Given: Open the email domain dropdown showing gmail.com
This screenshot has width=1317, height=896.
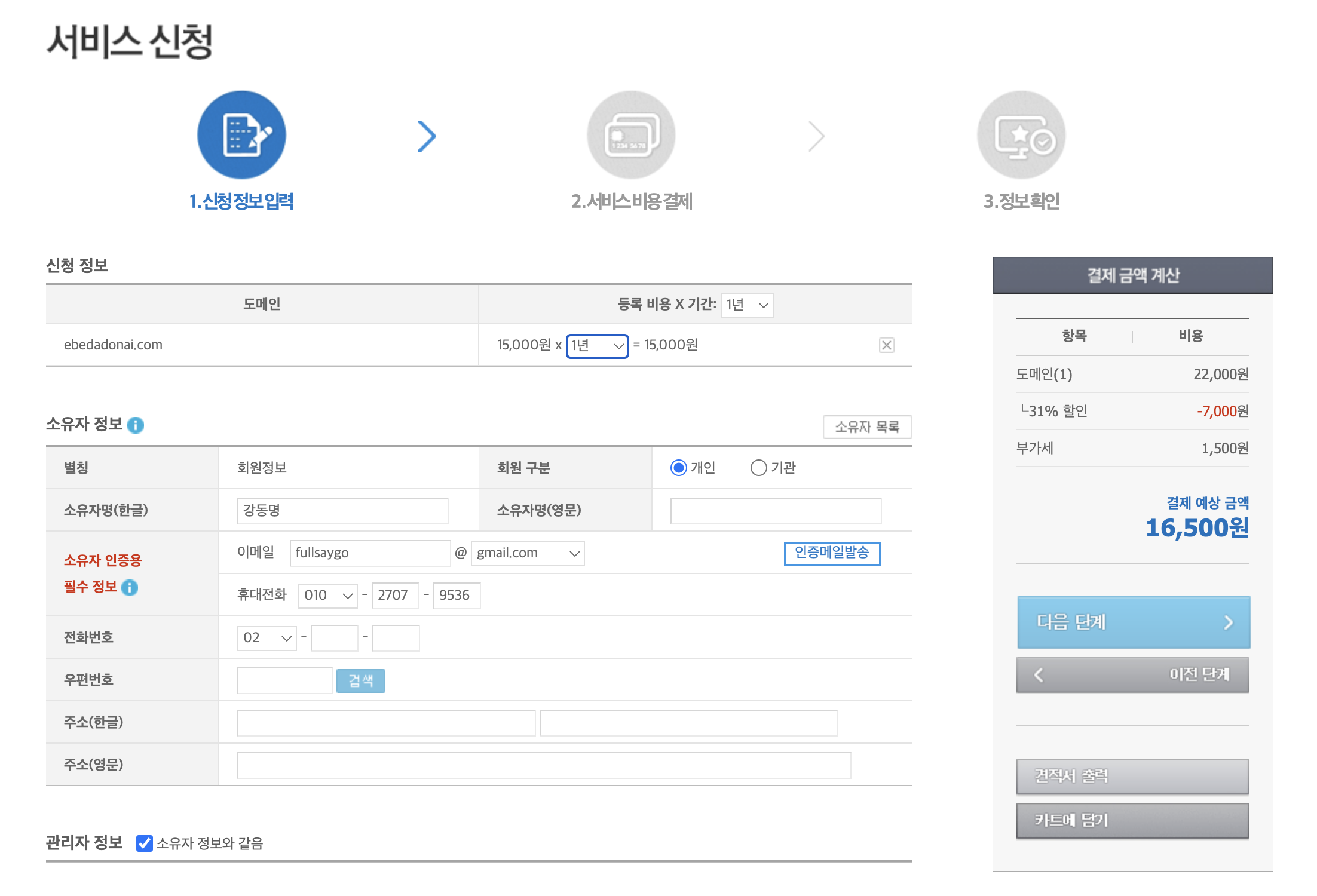Looking at the screenshot, I should point(527,553).
